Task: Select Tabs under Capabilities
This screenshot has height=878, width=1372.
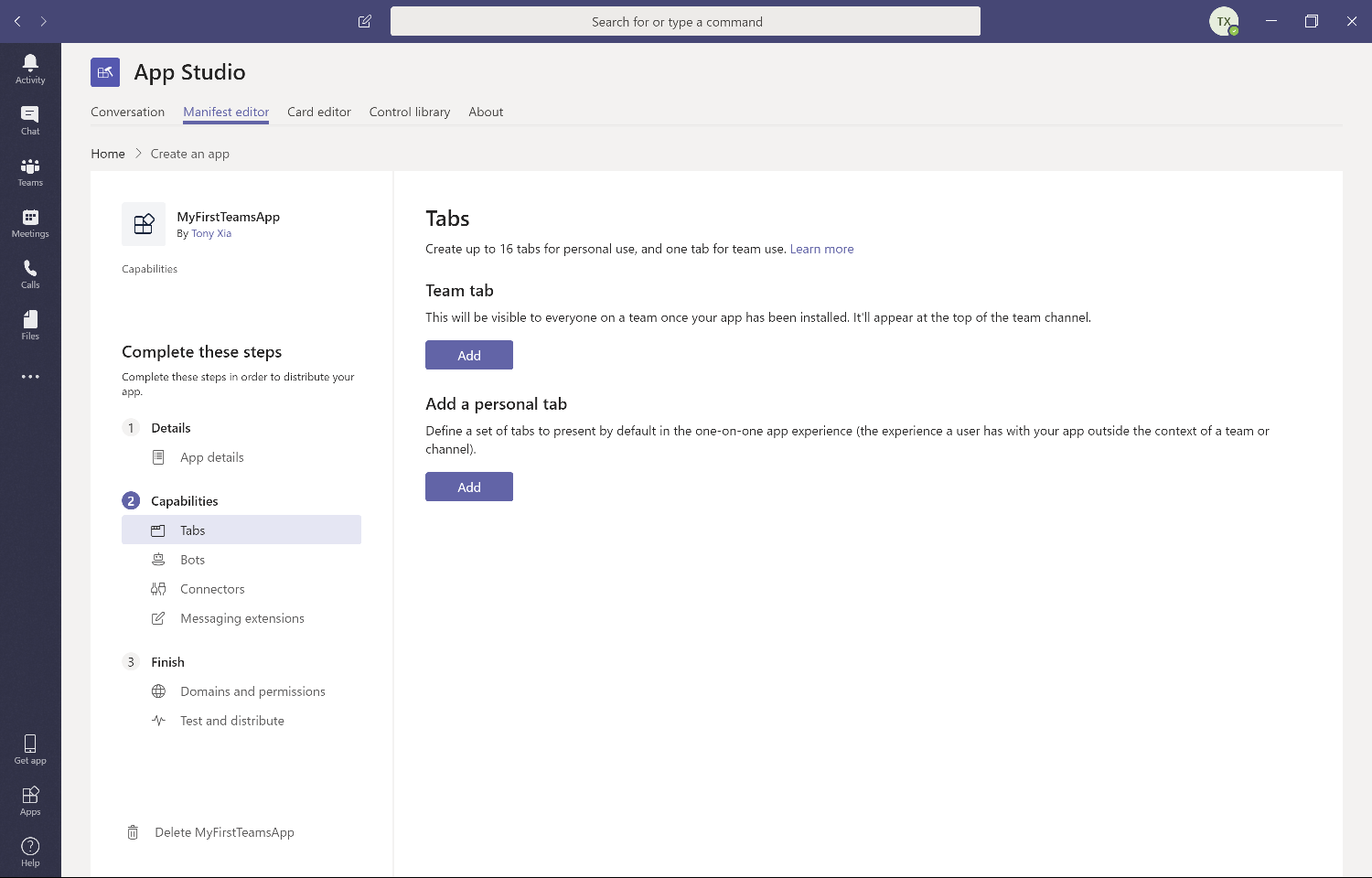Action: (x=241, y=530)
